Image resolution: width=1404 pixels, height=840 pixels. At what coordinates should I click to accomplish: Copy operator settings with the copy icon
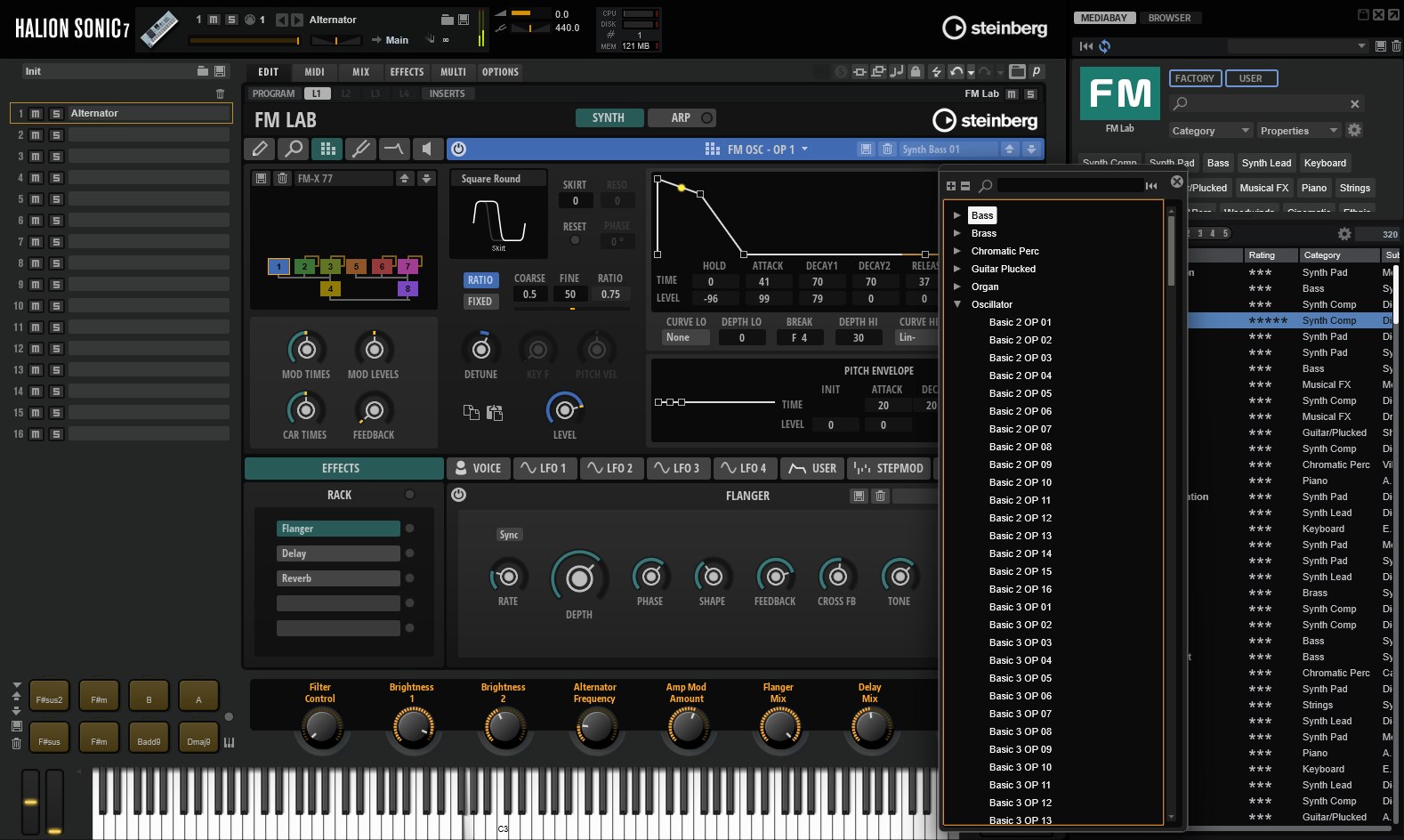[x=472, y=412]
